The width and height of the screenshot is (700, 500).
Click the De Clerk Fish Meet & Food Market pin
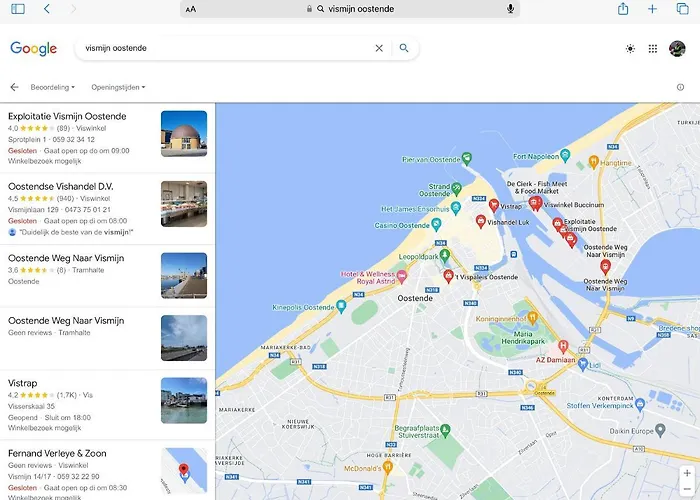click(534, 204)
